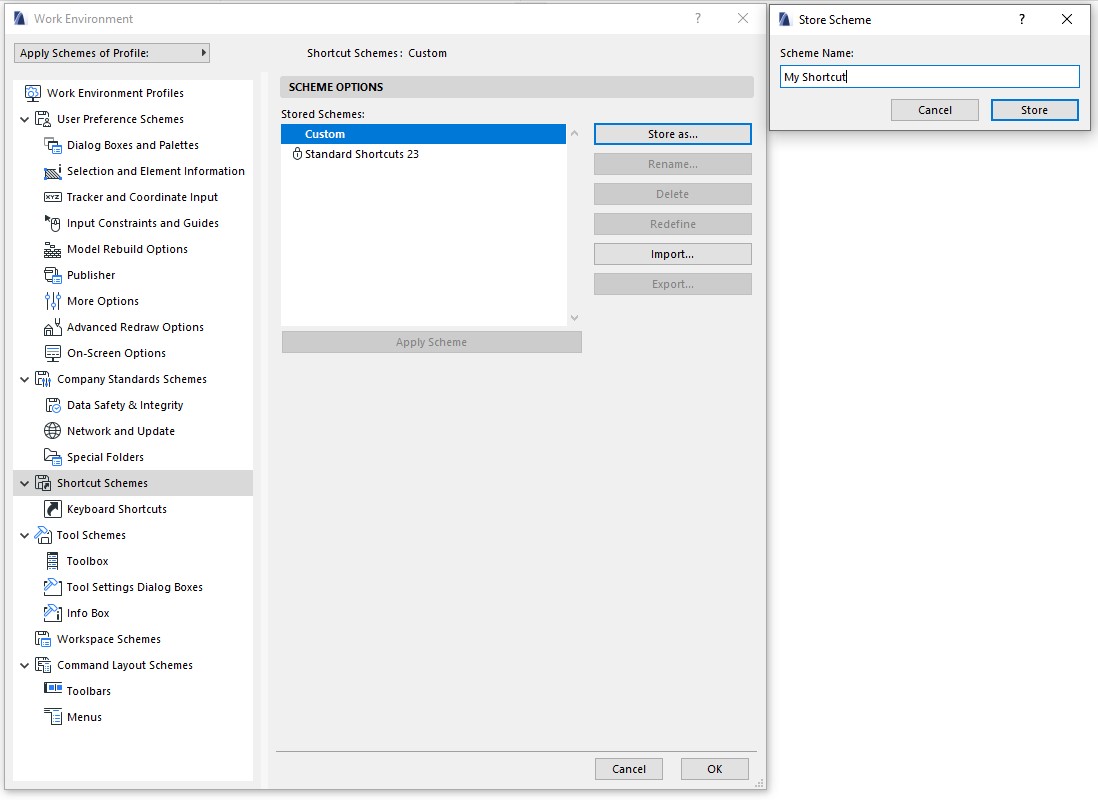Click the Store as... button
This screenshot has width=1098, height=800.
[672, 134]
